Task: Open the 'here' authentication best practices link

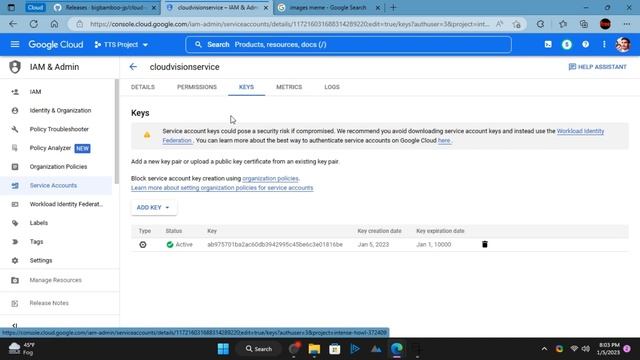Action: tap(444, 140)
